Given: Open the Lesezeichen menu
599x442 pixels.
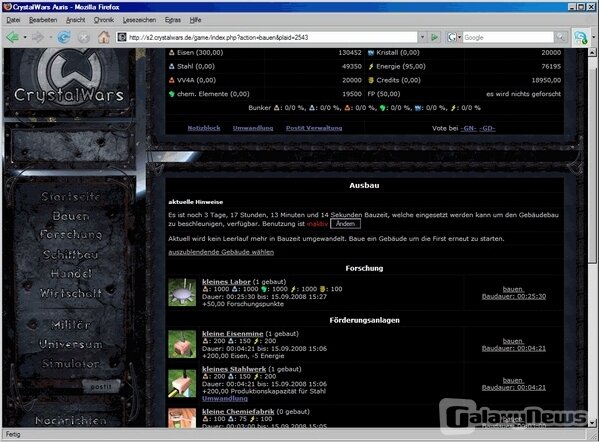Looking at the screenshot, I should coord(139,20).
